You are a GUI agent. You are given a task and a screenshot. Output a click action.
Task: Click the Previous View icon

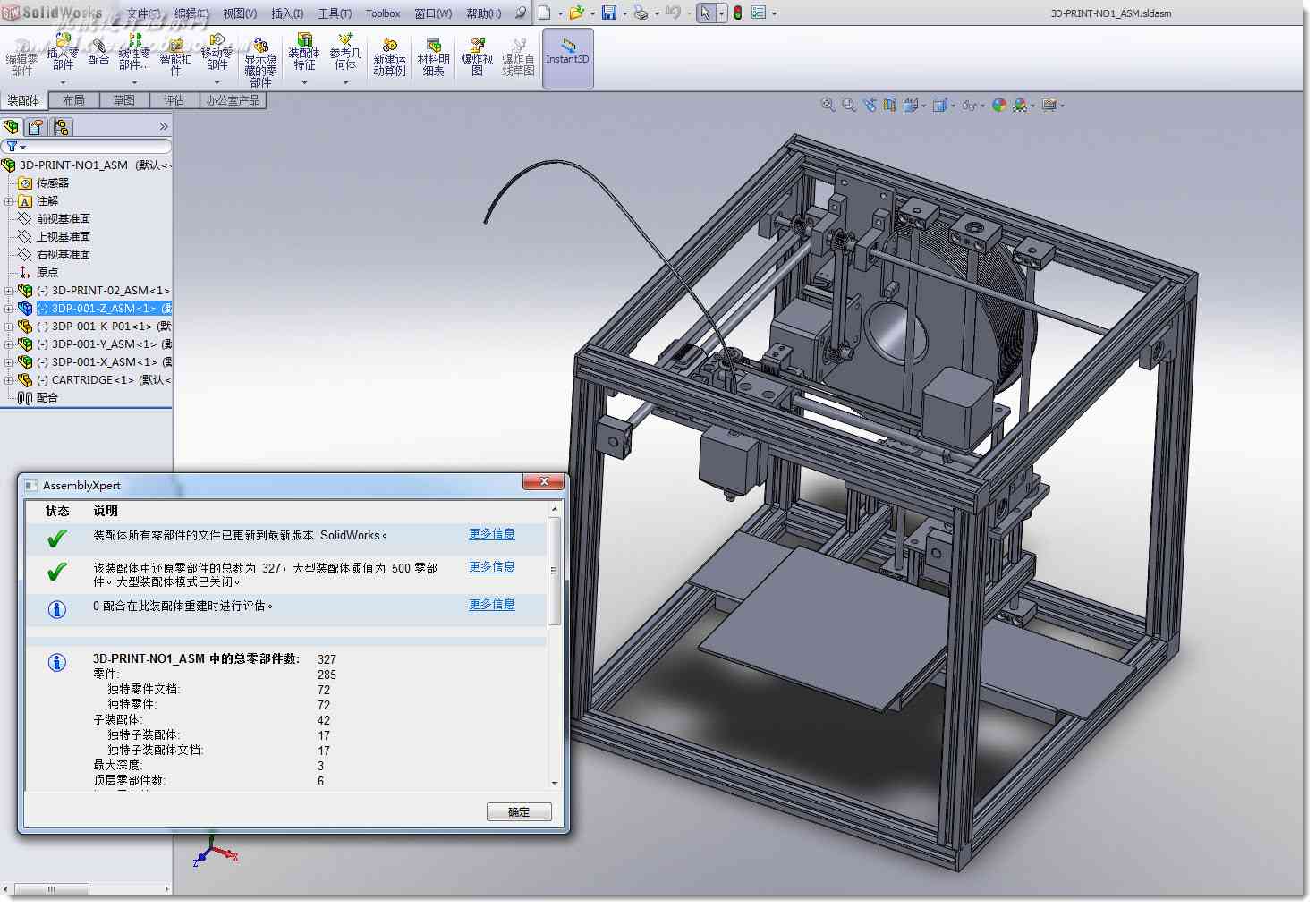[x=870, y=105]
